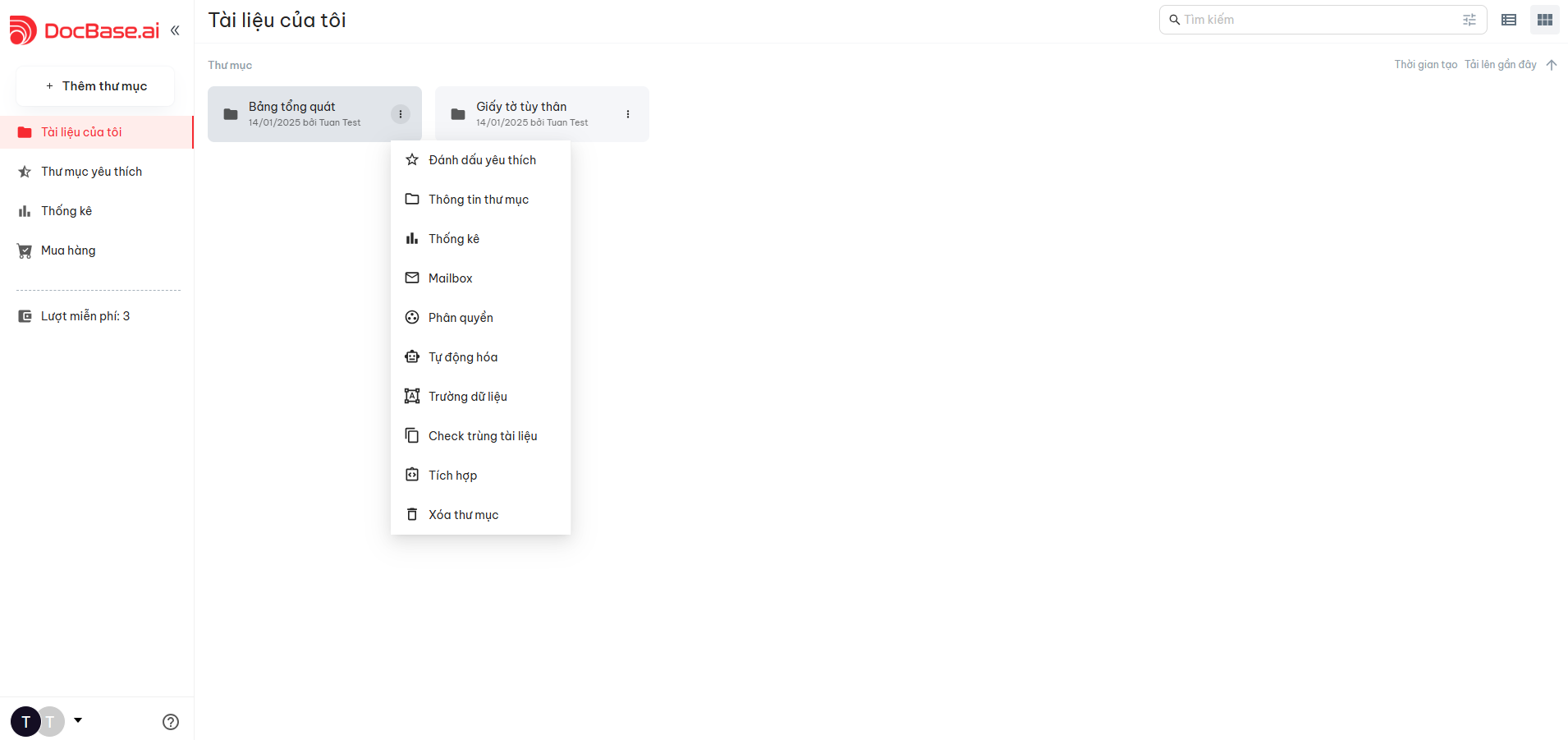
Task: Select Trường dữ liệu menu item
Action: click(x=480, y=397)
